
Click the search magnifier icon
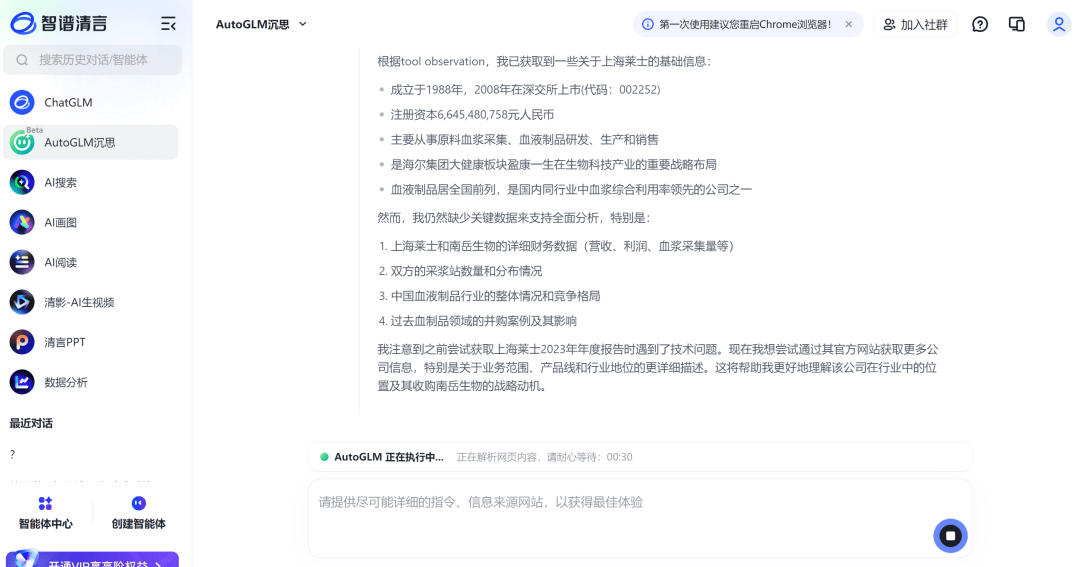pos(22,60)
